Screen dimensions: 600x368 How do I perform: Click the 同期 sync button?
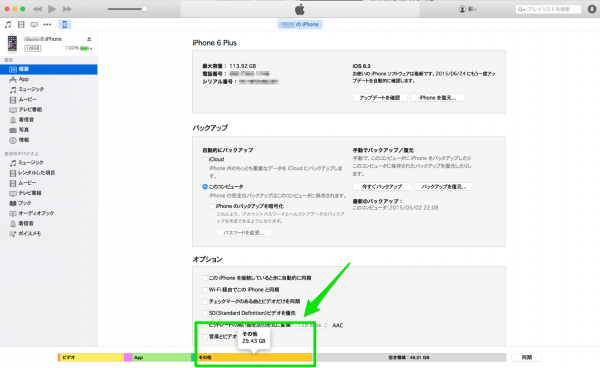tap(527, 357)
